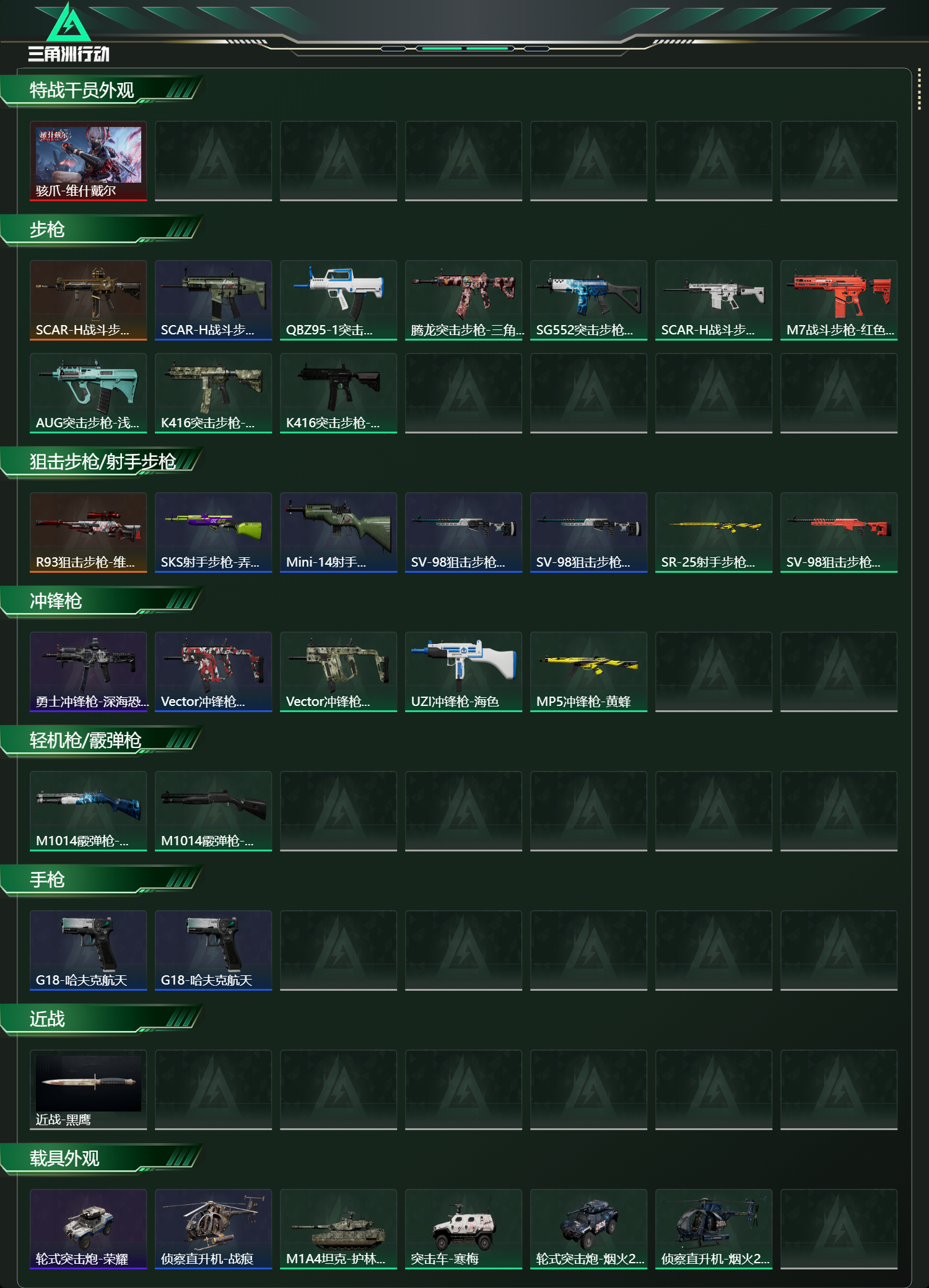The height and width of the screenshot is (1288, 929).
Task: Select the QBZ95-1 white-blue rifle skin
Action: coord(338,300)
